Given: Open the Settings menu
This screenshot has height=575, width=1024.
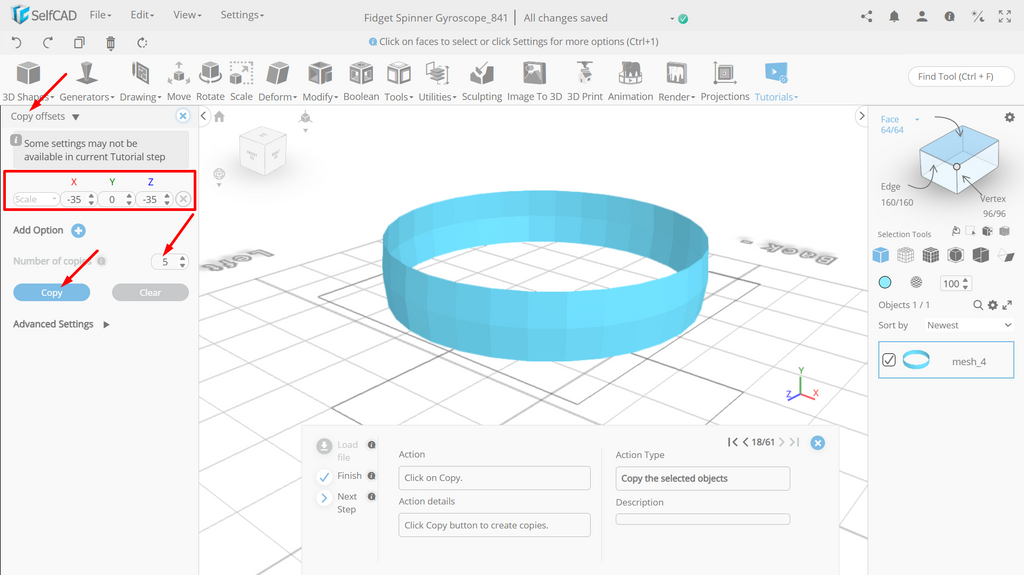Looking at the screenshot, I should click(242, 14).
